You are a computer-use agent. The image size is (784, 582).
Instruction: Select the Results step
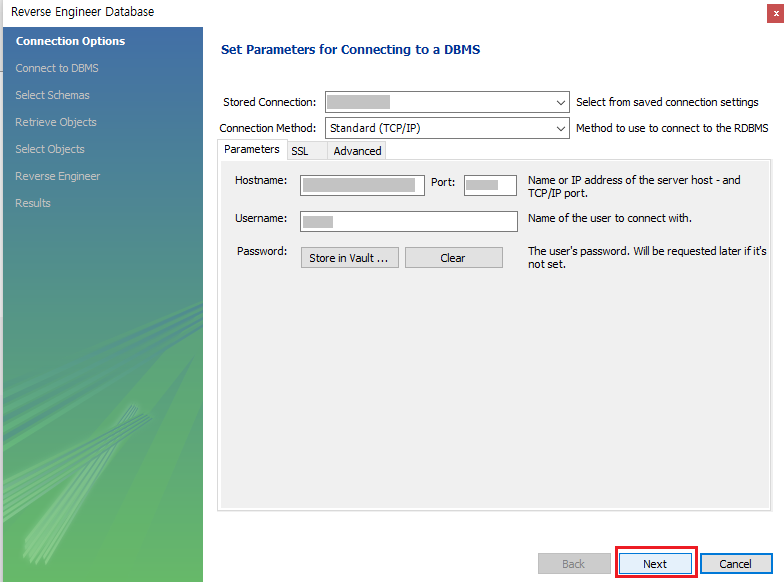(x=33, y=203)
